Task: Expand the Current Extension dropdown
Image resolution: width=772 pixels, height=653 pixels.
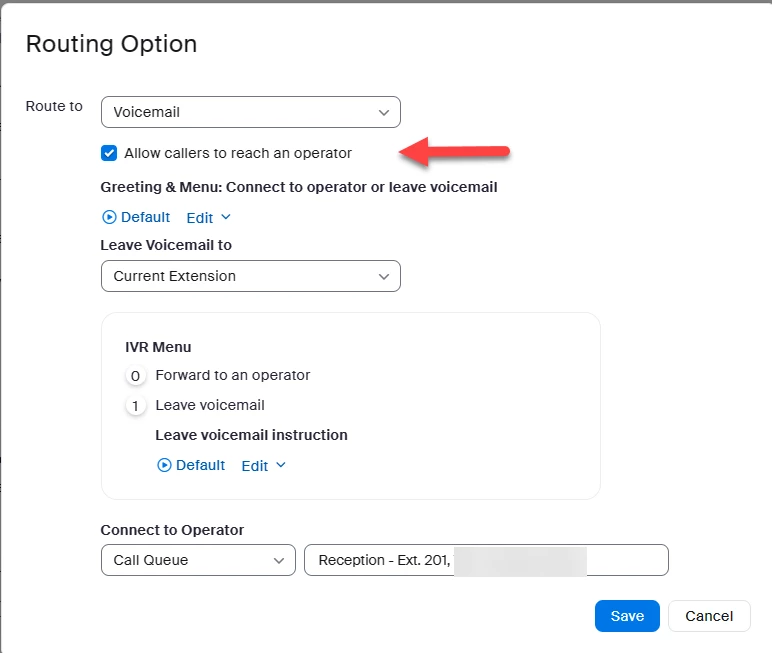Action: (x=250, y=276)
